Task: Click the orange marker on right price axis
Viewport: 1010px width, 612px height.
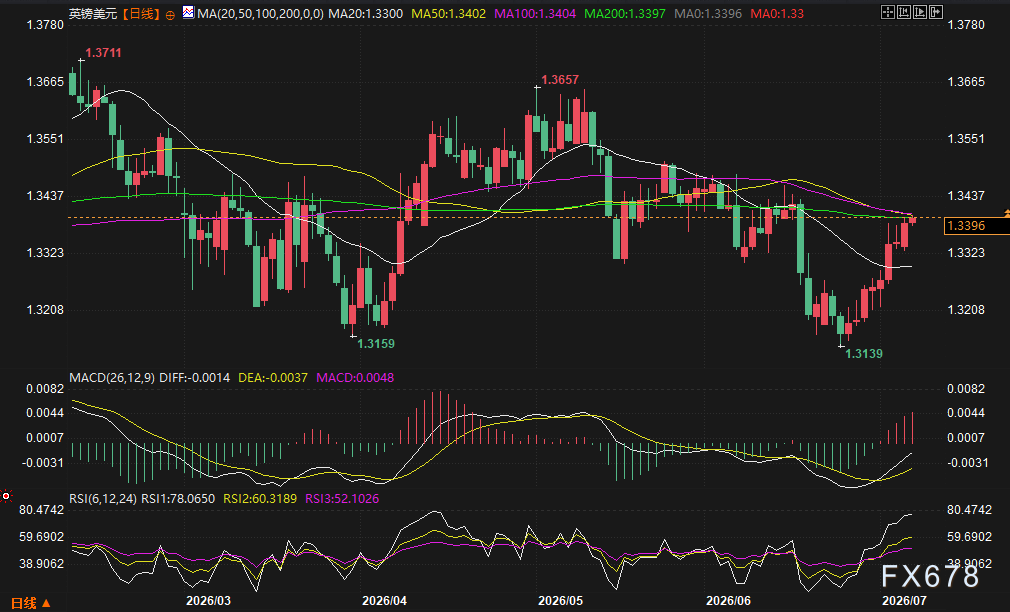Action: click(1006, 213)
